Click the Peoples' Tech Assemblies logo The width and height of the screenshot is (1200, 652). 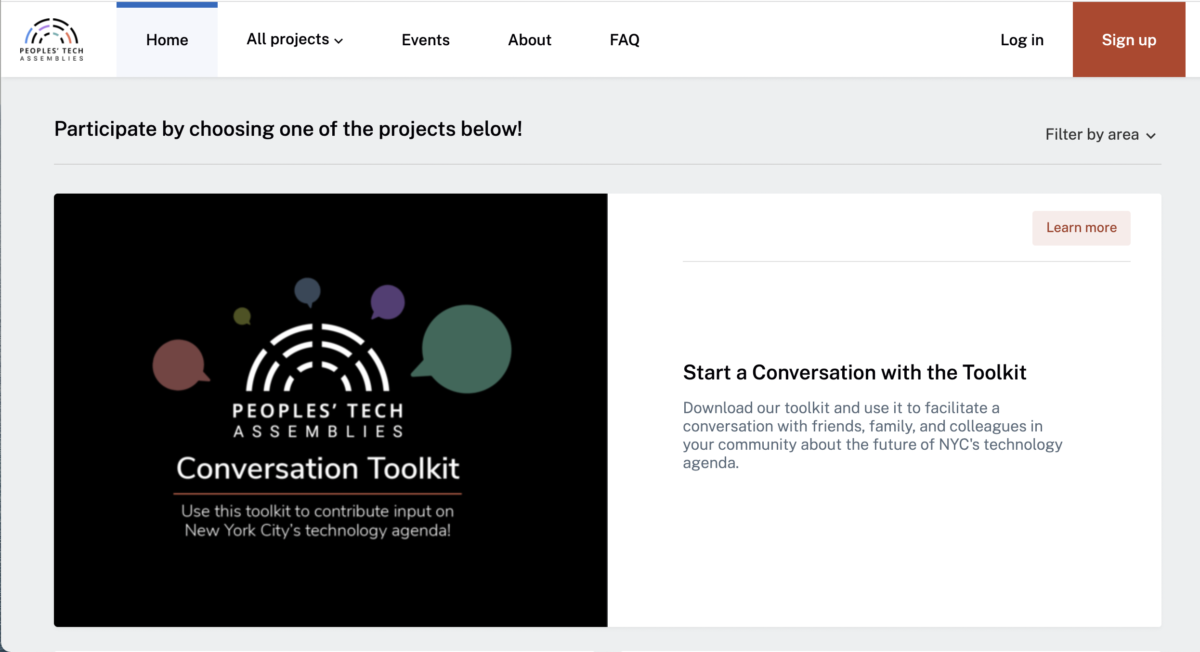pyautogui.click(x=52, y=40)
